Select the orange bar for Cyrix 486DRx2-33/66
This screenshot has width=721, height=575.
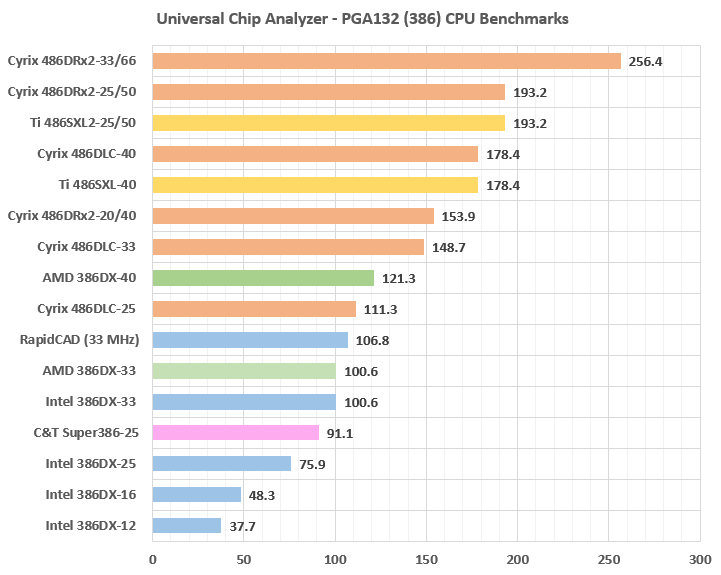[x=387, y=61]
